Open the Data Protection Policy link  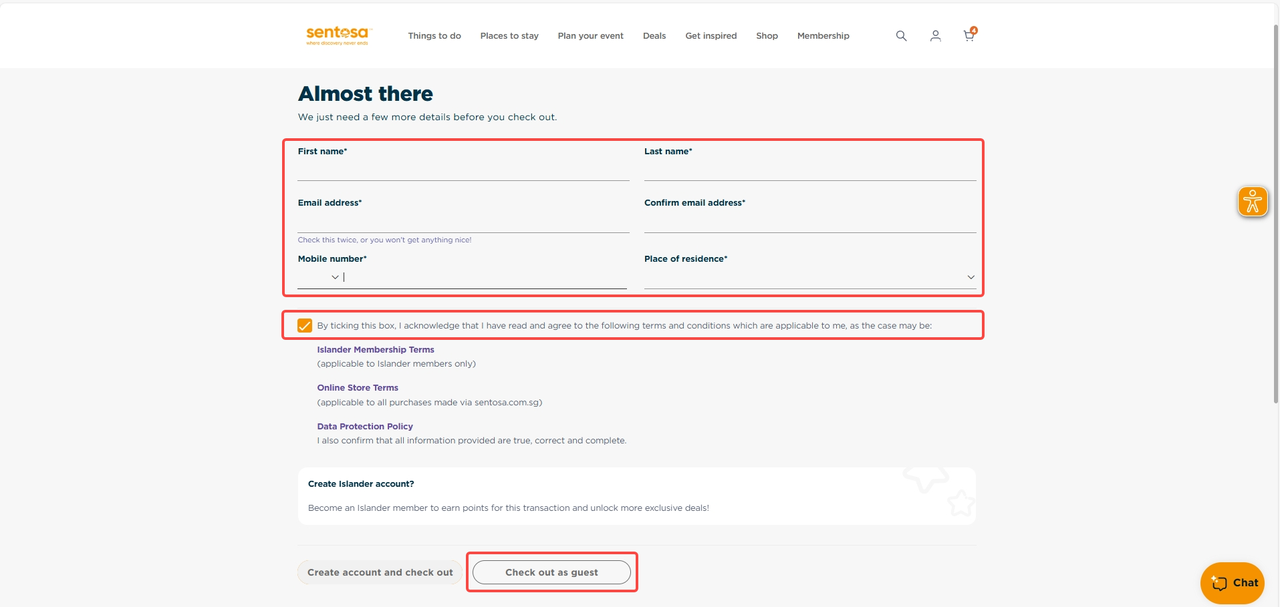pos(364,426)
